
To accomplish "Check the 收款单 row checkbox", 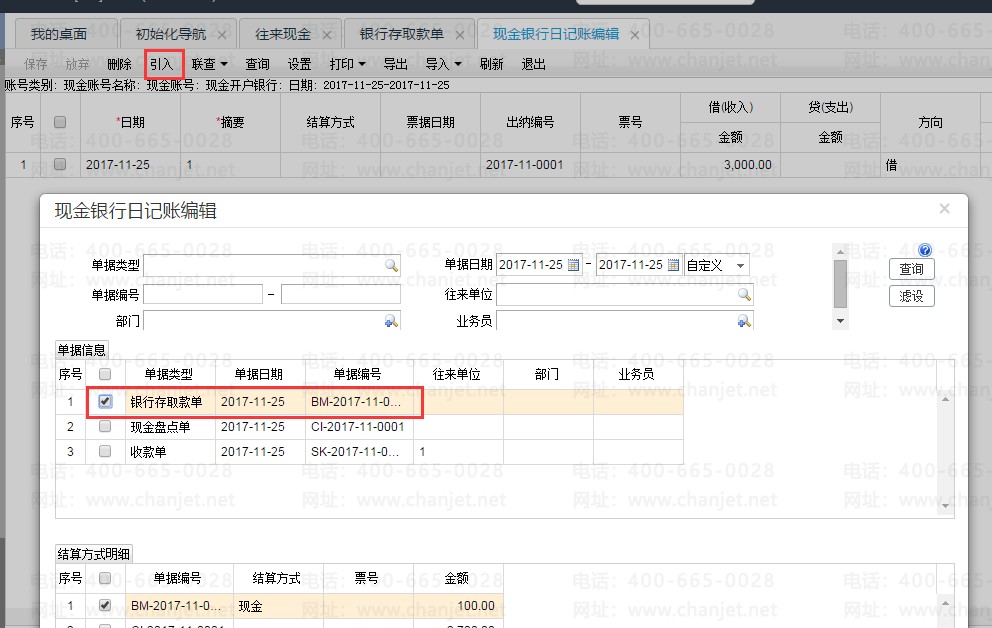I will click(x=105, y=452).
